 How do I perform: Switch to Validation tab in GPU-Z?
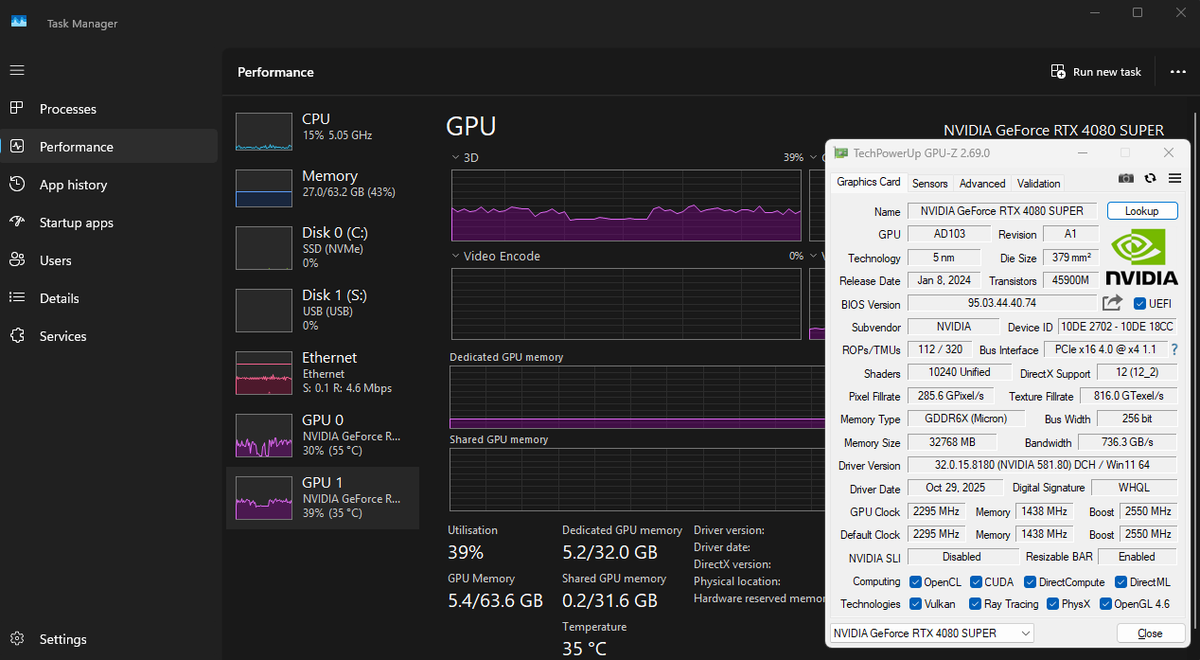pyautogui.click(x=1038, y=183)
